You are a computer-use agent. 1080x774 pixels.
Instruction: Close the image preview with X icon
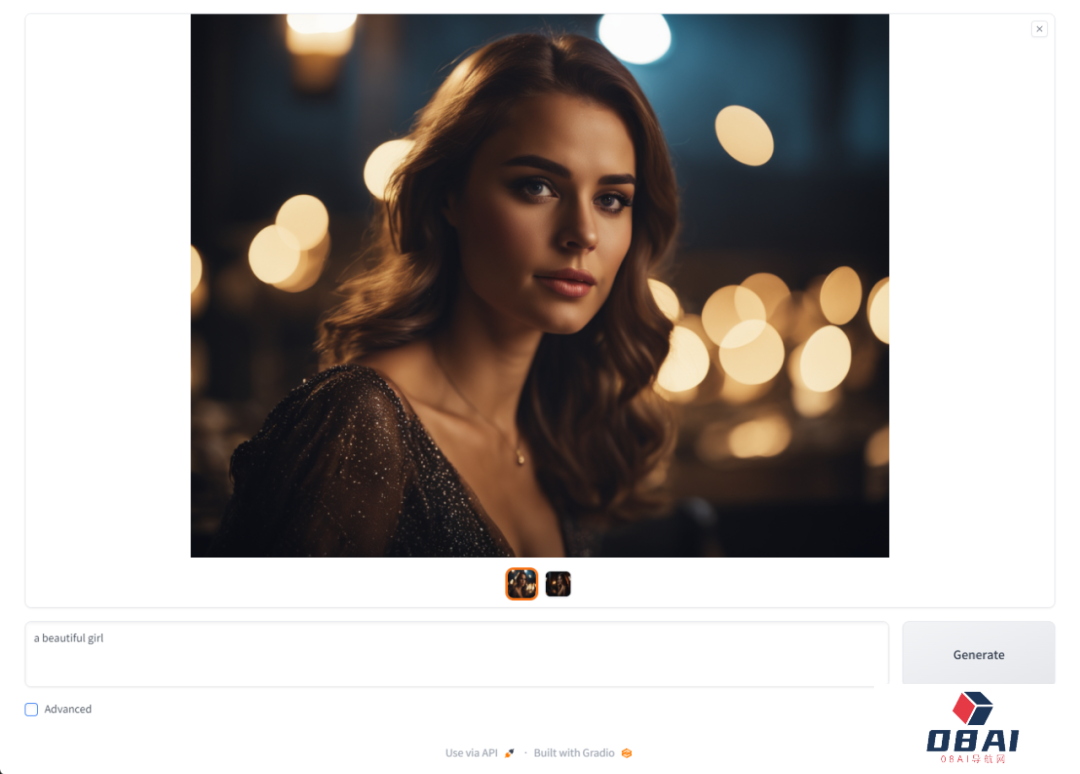click(1039, 29)
